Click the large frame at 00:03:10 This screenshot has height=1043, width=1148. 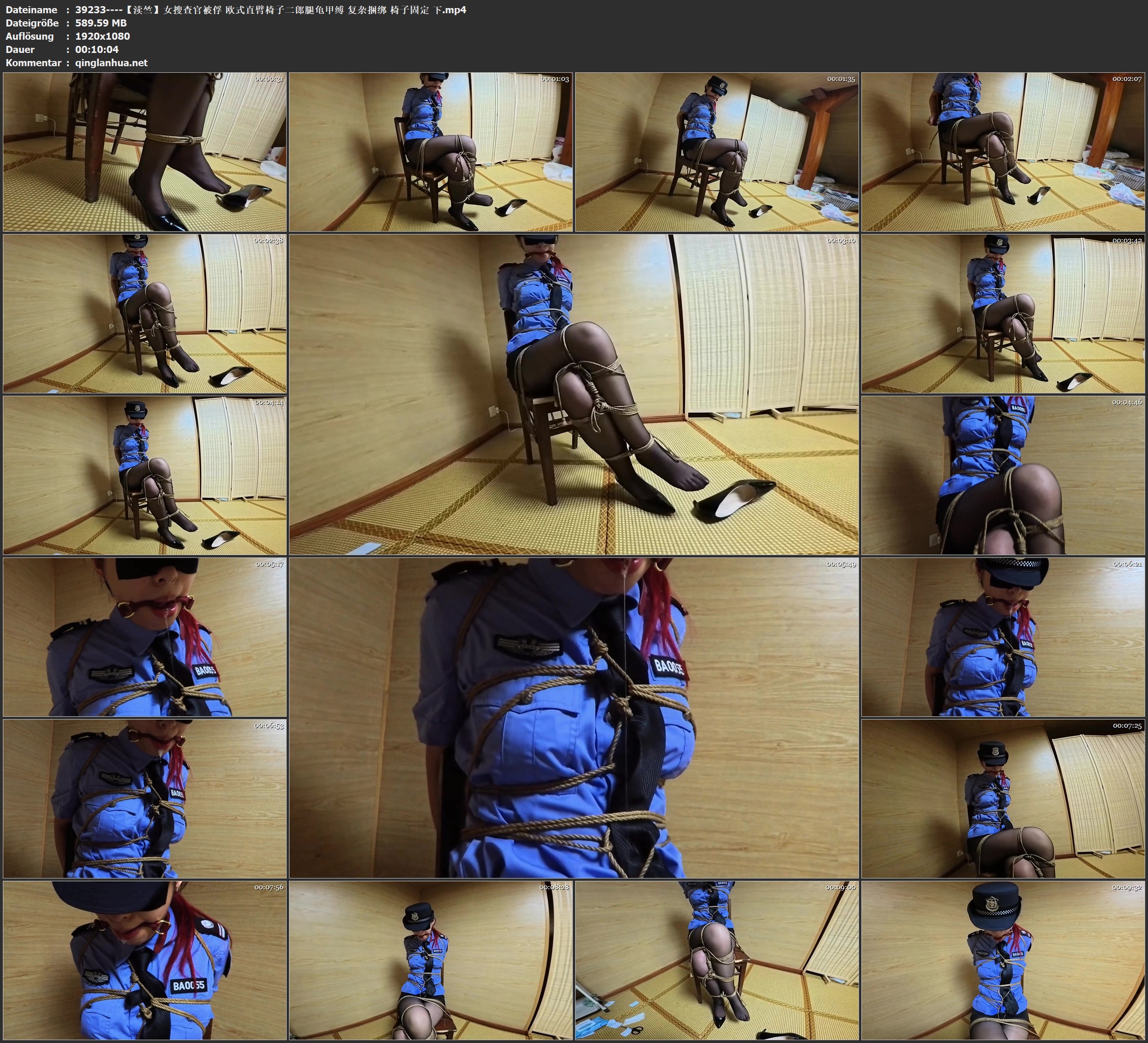pos(573,394)
